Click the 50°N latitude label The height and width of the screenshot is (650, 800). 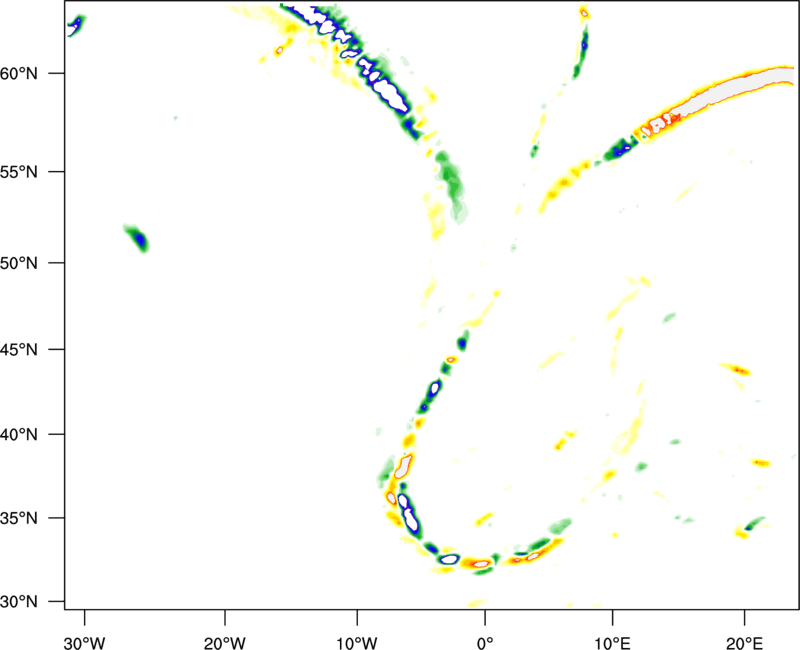click(x=19, y=264)
